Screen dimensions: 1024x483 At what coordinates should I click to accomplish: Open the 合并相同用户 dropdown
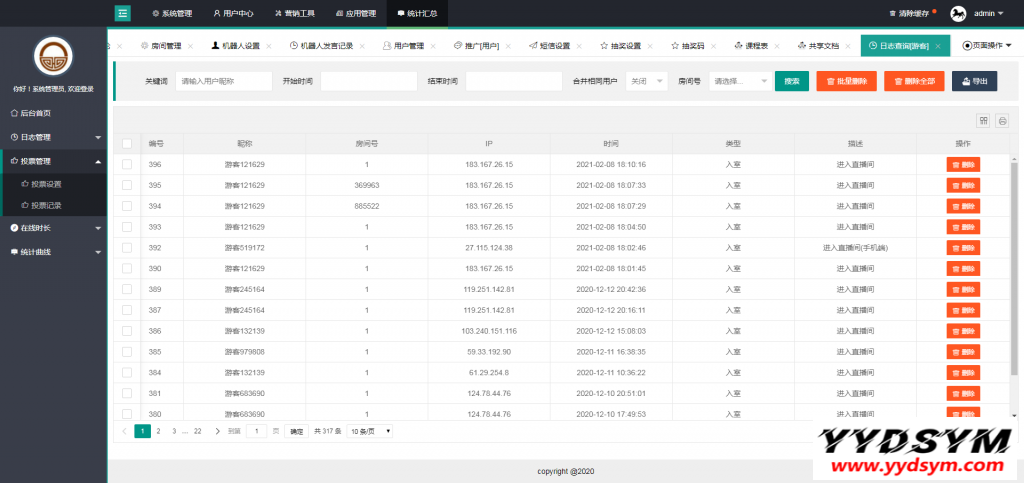(x=647, y=82)
